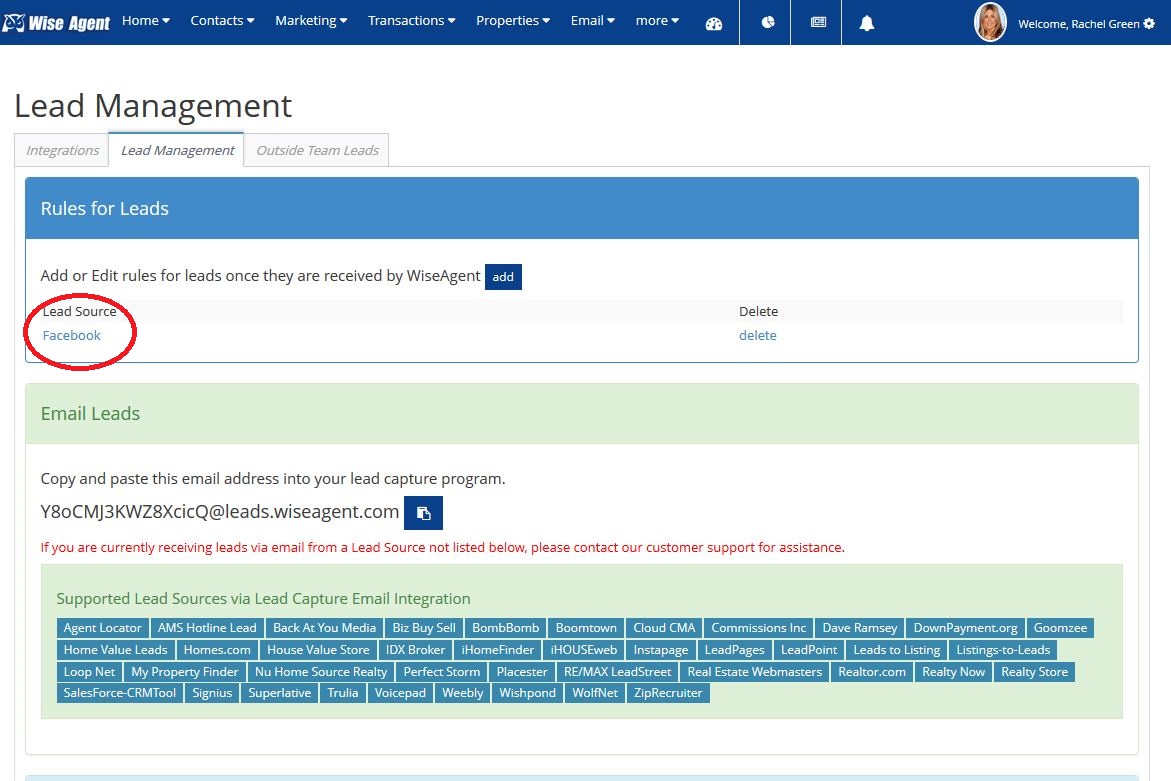Image resolution: width=1171 pixels, height=781 pixels.
Task: Click the ZipRecruiter tag
Action: click(668, 693)
